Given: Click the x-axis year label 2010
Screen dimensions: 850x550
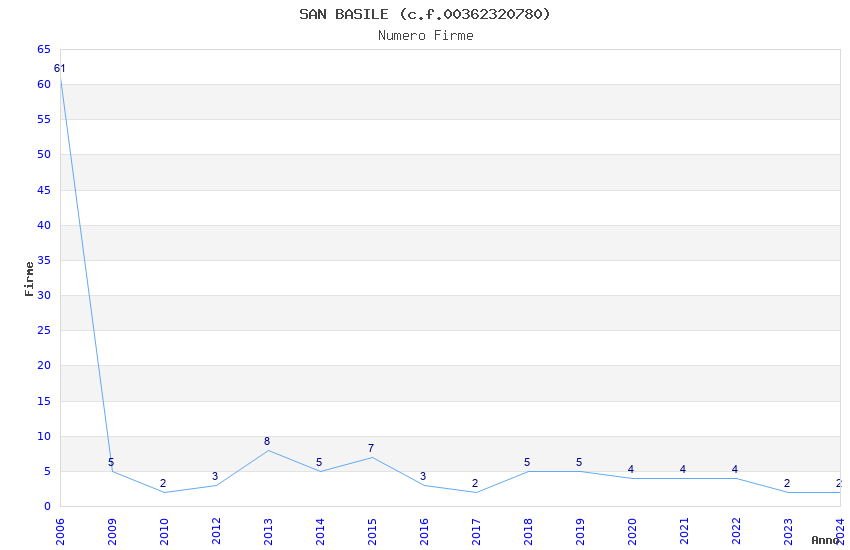Looking at the screenshot, I should (164, 532).
